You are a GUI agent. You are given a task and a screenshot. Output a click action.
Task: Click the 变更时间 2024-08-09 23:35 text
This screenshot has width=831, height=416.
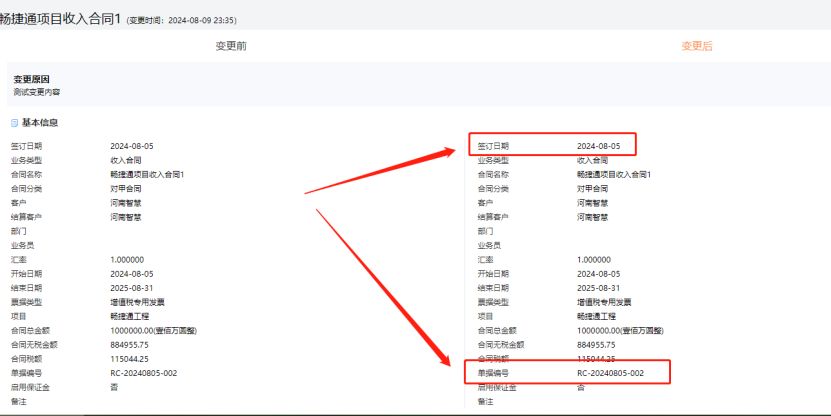tap(181, 21)
